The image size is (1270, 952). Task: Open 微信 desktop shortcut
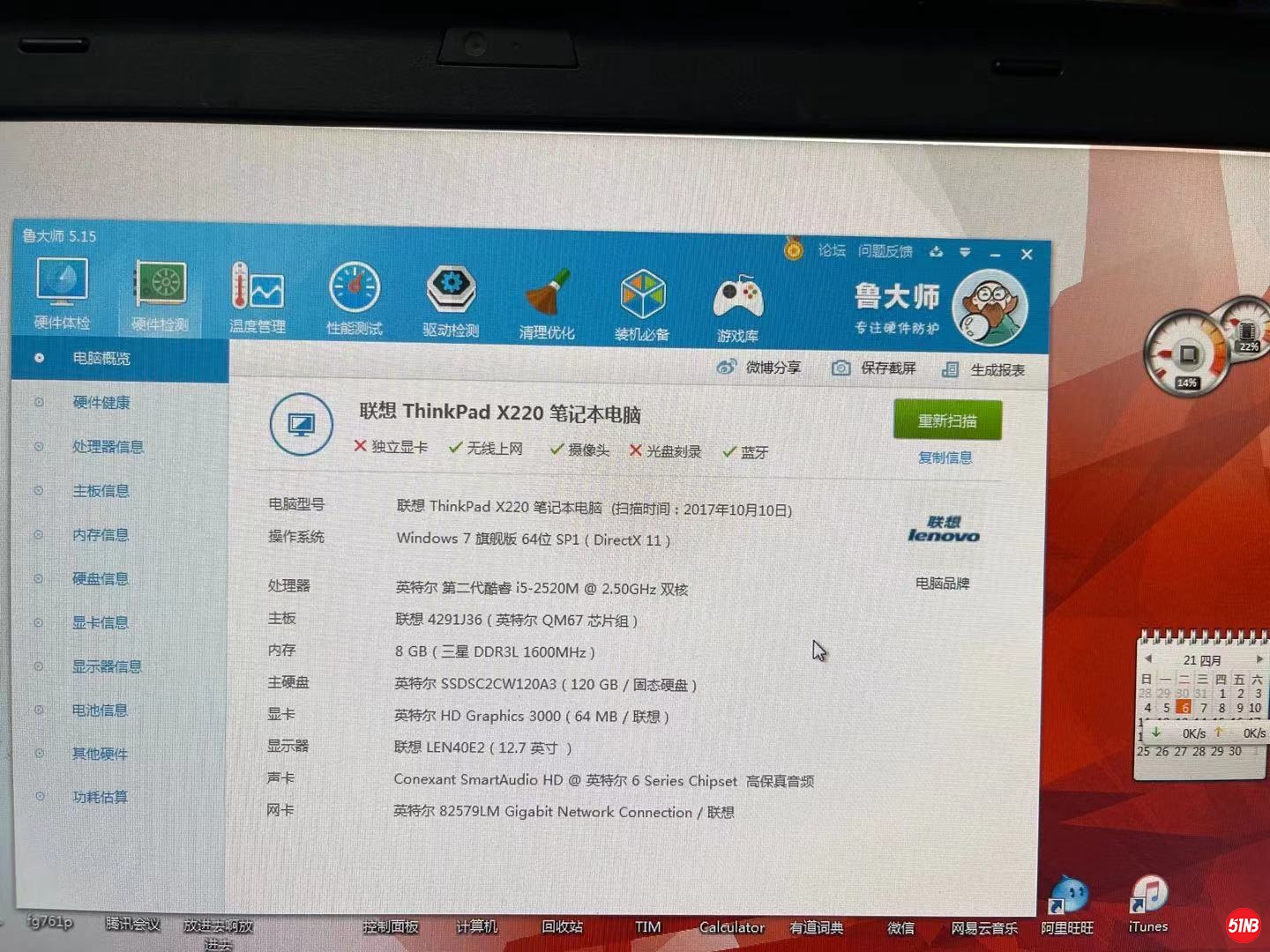click(x=900, y=927)
